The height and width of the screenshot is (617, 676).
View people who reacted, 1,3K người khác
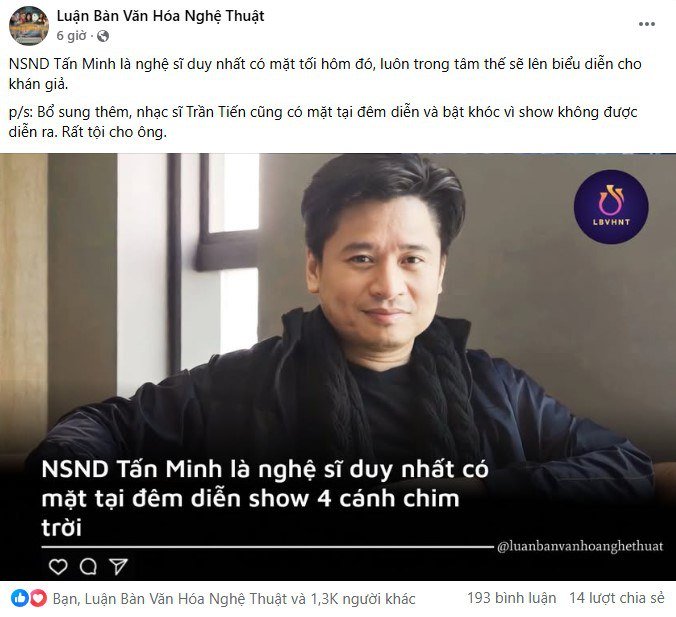coord(234,599)
